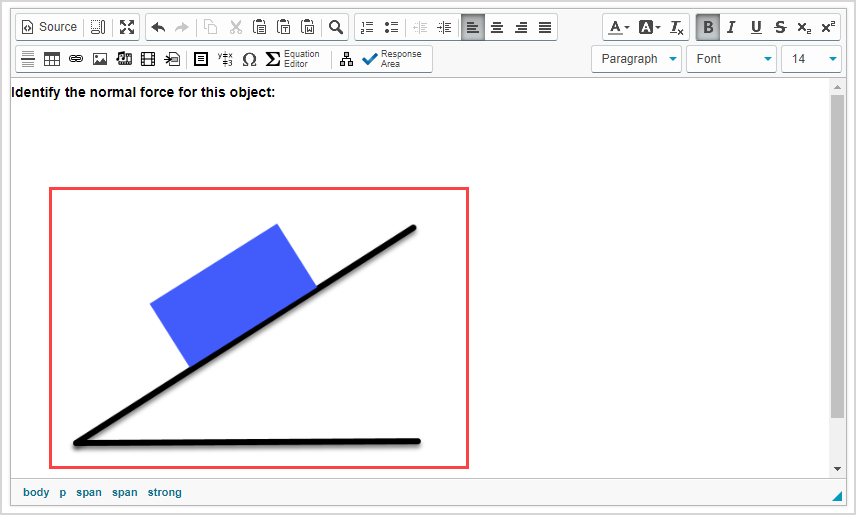
Task: Click the Find magnifier icon
Action: (336, 27)
